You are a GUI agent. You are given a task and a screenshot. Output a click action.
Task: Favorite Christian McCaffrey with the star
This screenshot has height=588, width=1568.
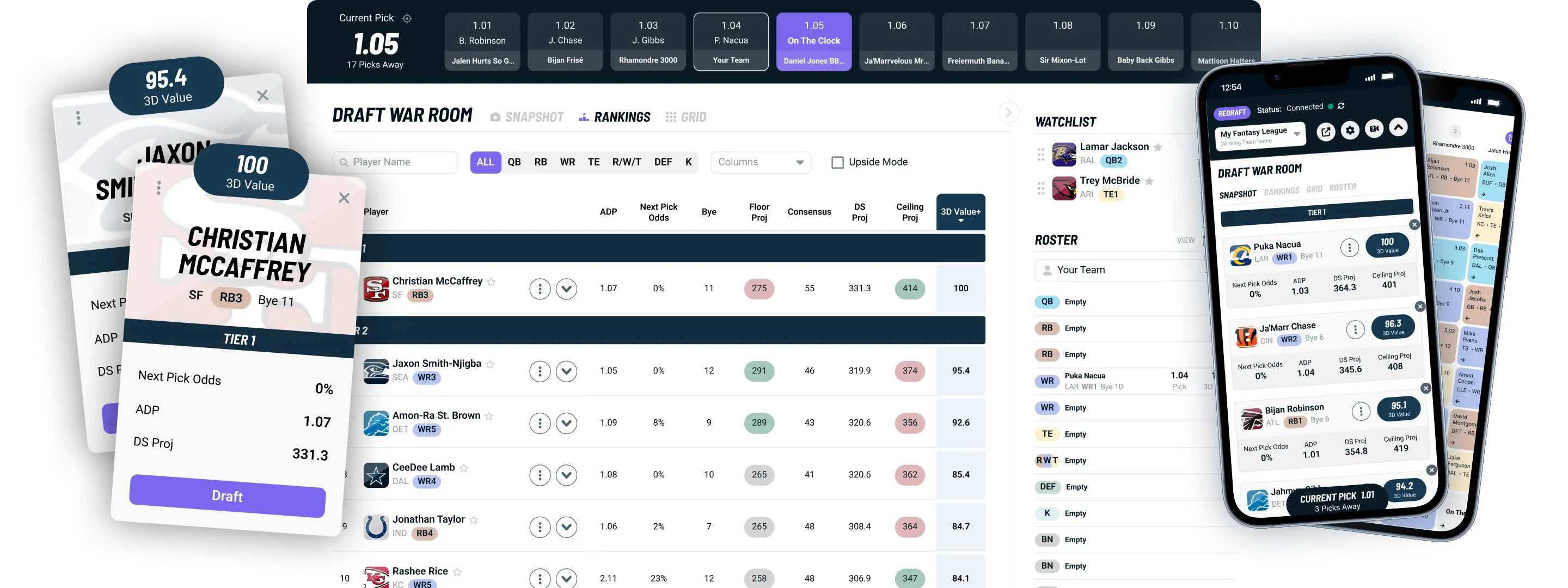point(491,281)
